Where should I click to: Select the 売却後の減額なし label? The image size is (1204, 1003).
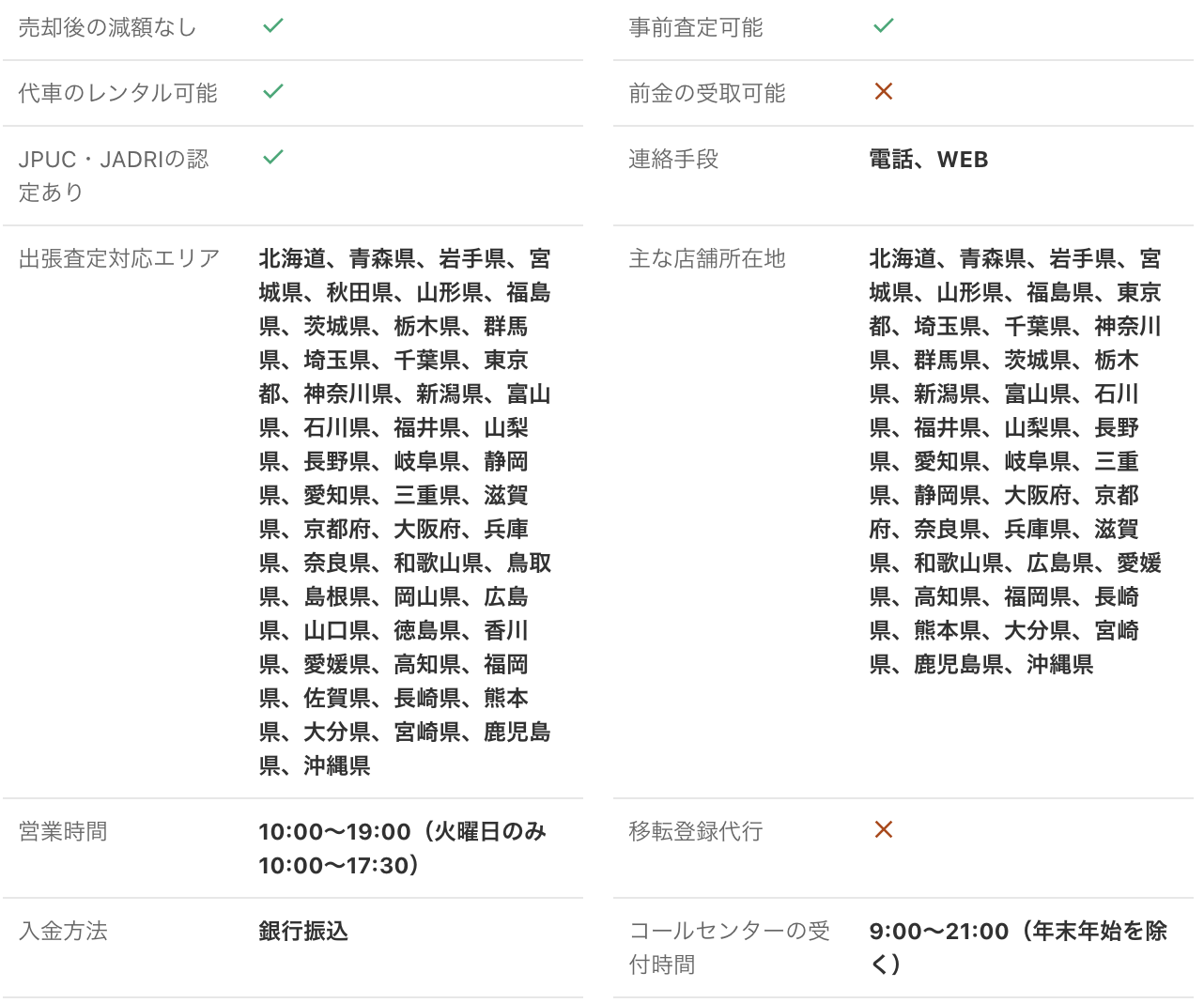[x=107, y=28]
